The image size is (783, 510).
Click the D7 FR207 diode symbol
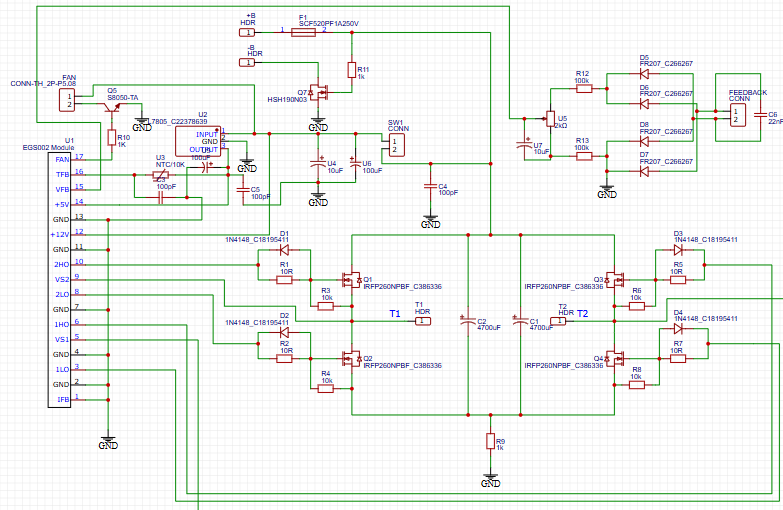(x=644, y=171)
